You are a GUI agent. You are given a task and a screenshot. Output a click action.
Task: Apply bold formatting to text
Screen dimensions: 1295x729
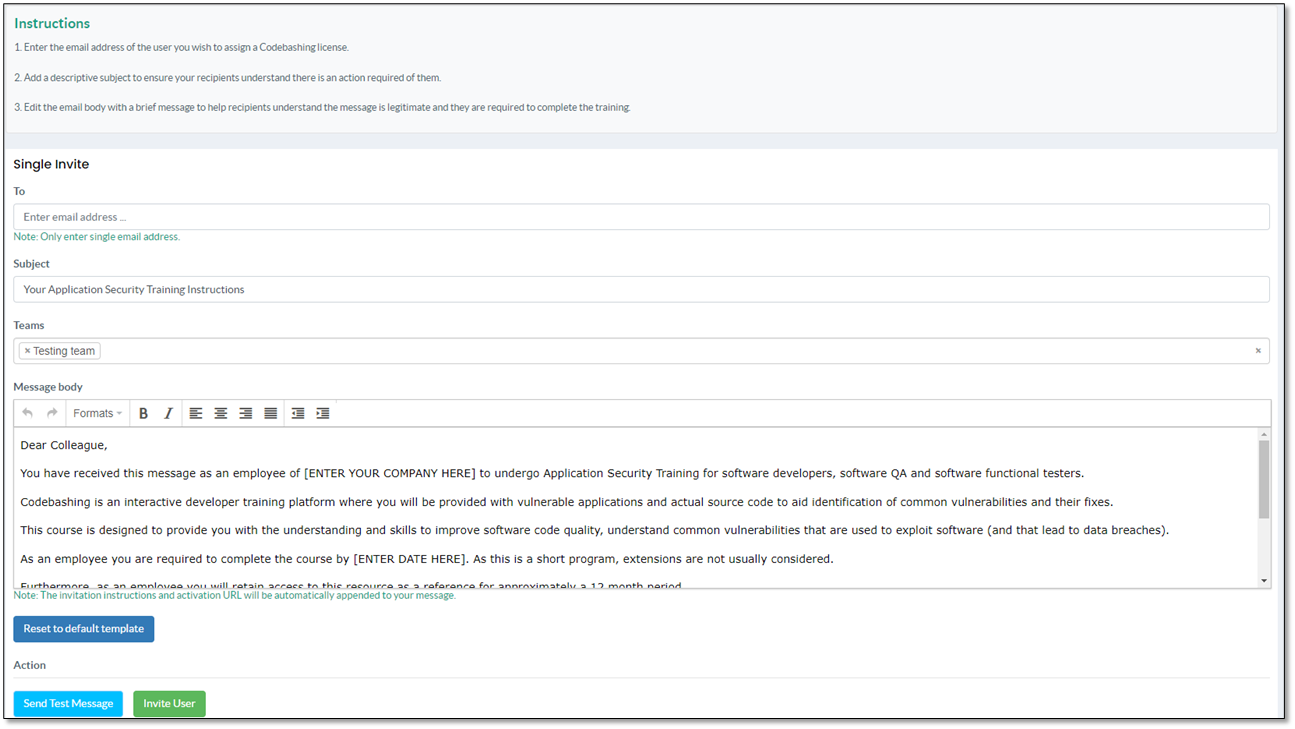(x=143, y=413)
